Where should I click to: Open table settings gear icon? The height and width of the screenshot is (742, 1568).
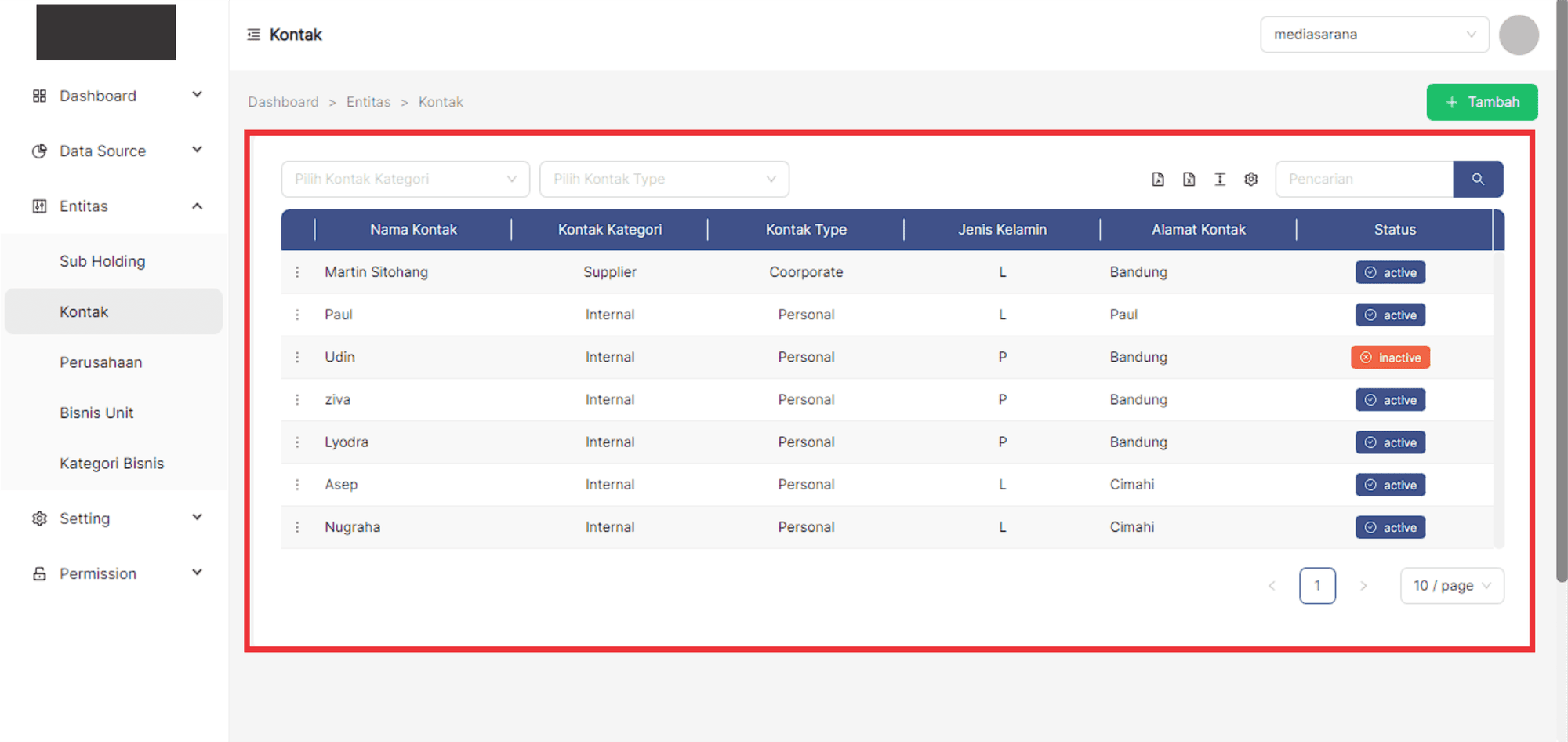point(1251,180)
